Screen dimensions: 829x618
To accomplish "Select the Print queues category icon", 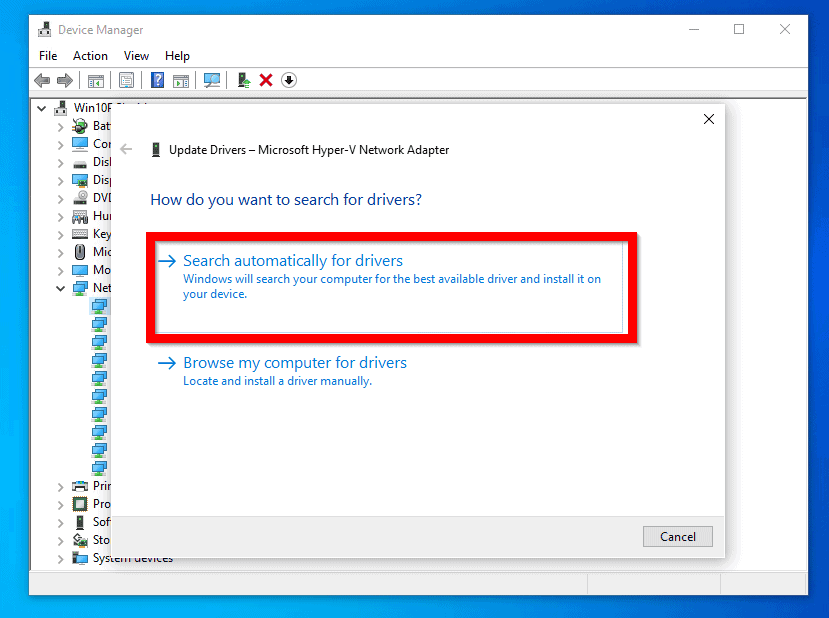I will [x=80, y=486].
